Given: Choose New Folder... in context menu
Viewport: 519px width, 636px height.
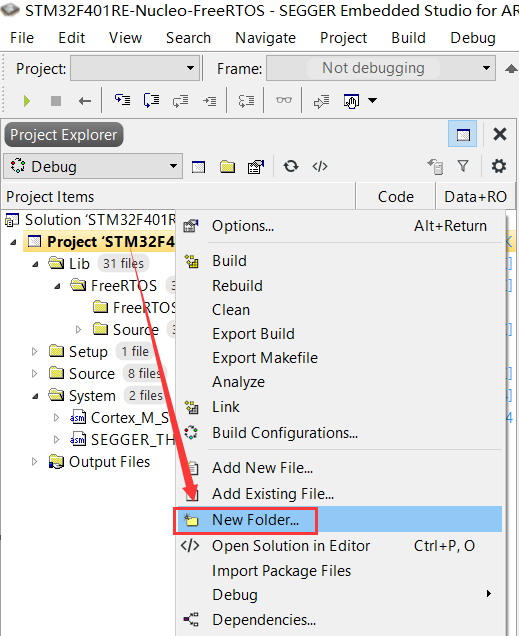Looking at the screenshot, I should [x=340, y=520].
